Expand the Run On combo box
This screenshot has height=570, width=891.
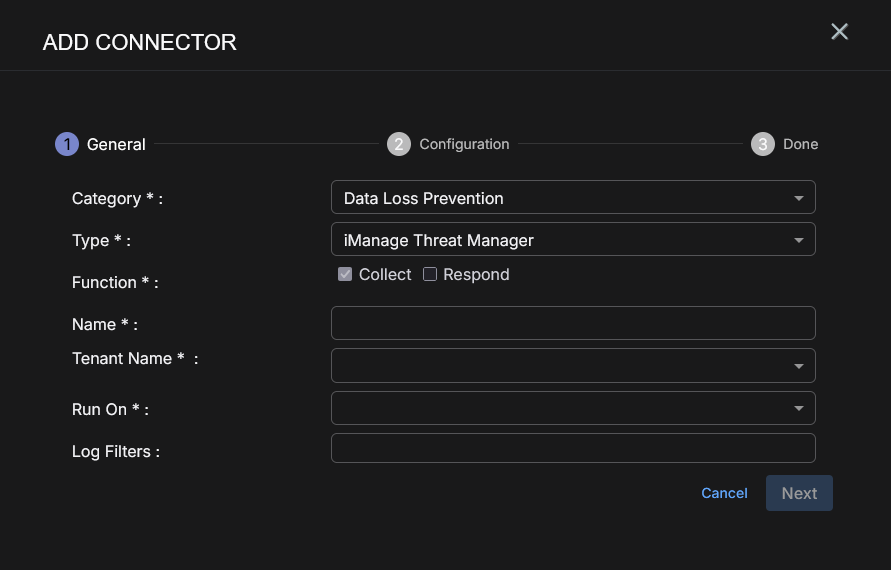[560, 408]
